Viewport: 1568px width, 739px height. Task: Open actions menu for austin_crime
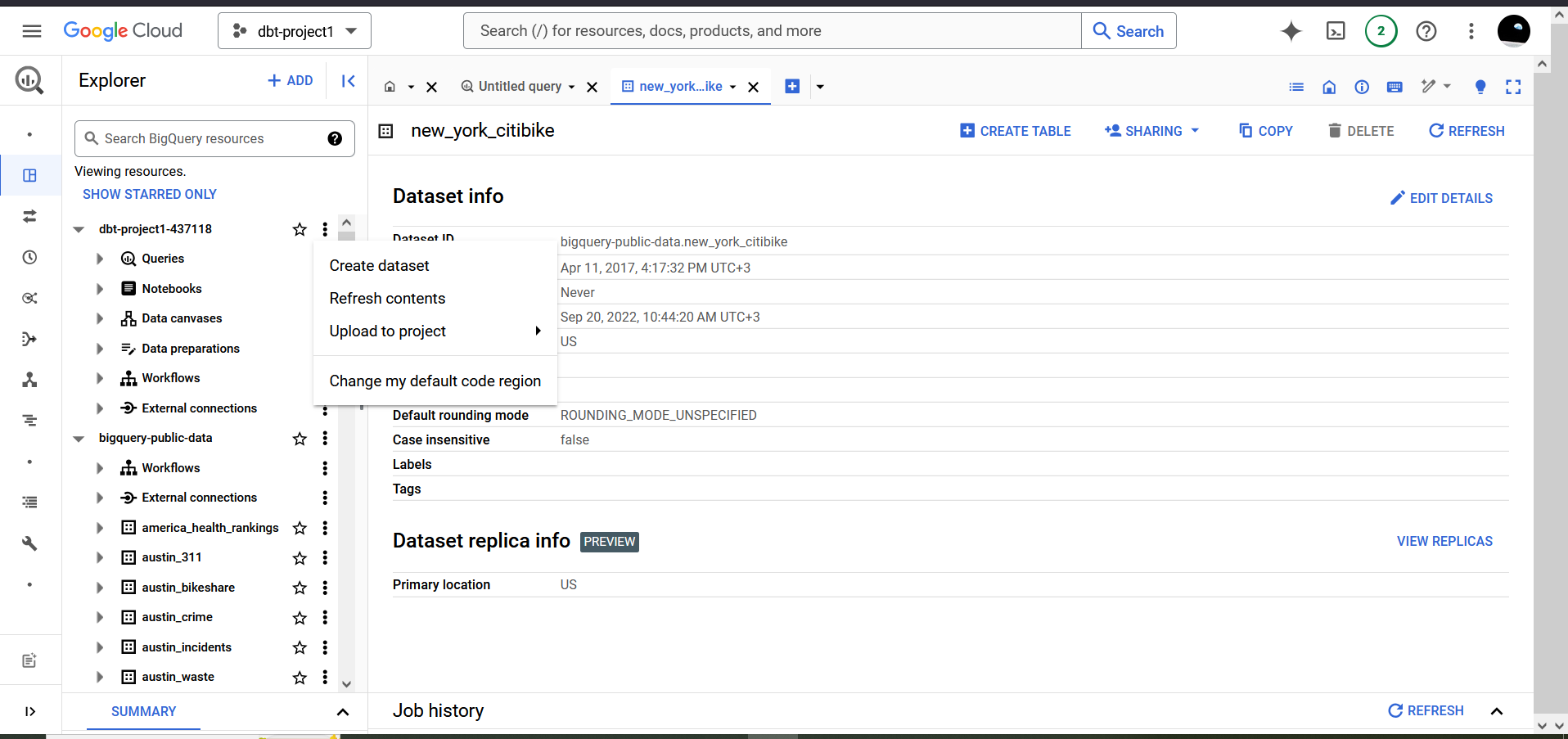[325, 617]
